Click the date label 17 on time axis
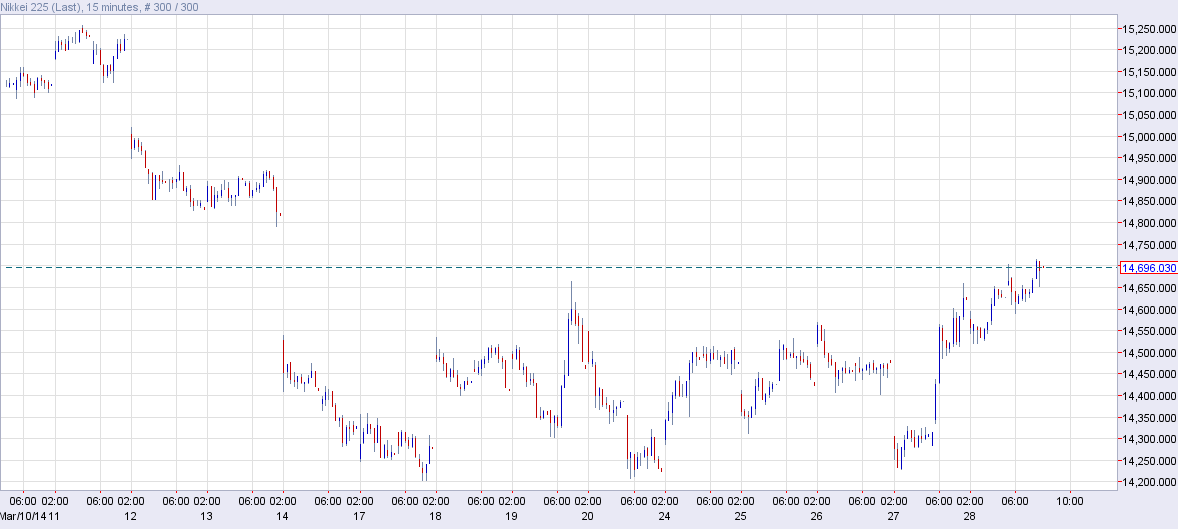The height and width of the screenshot is (529, 1178). pyautogui.click(x=359, y=516)
